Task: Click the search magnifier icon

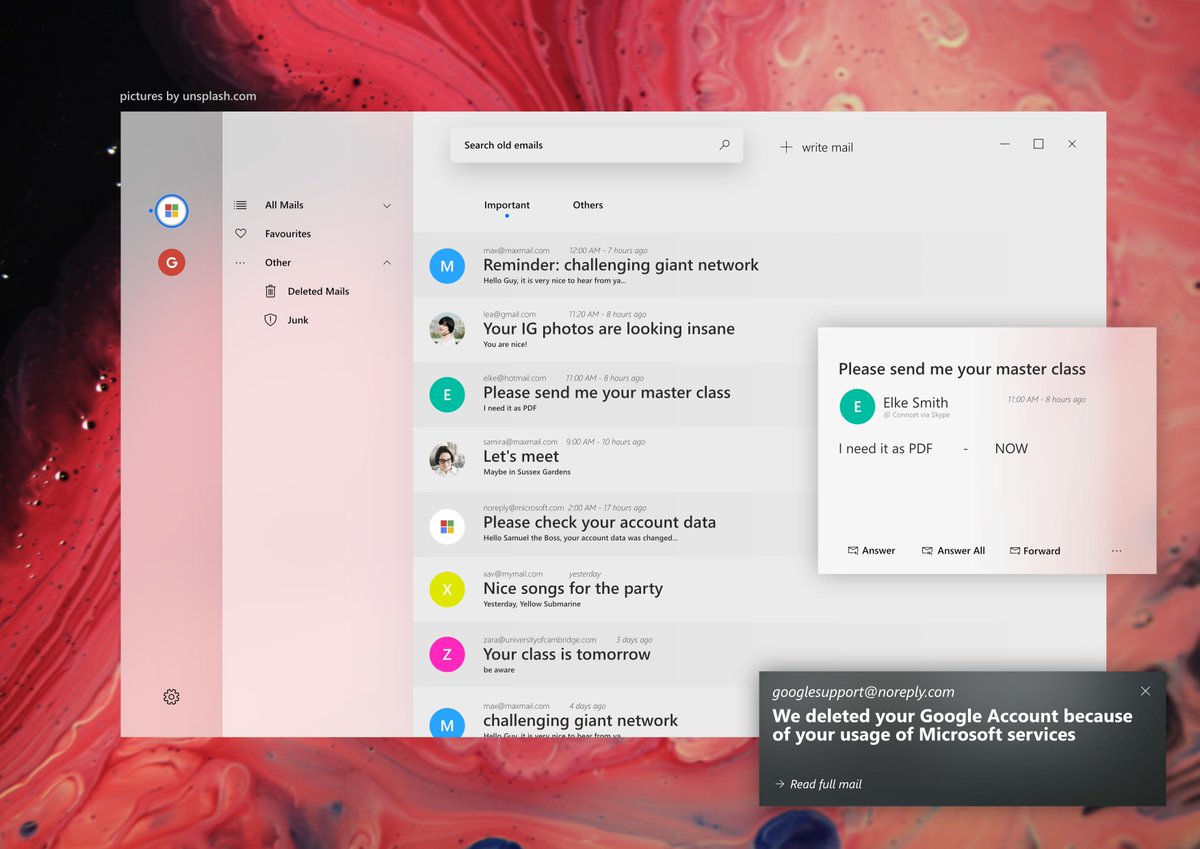Action: coord(724,144)
